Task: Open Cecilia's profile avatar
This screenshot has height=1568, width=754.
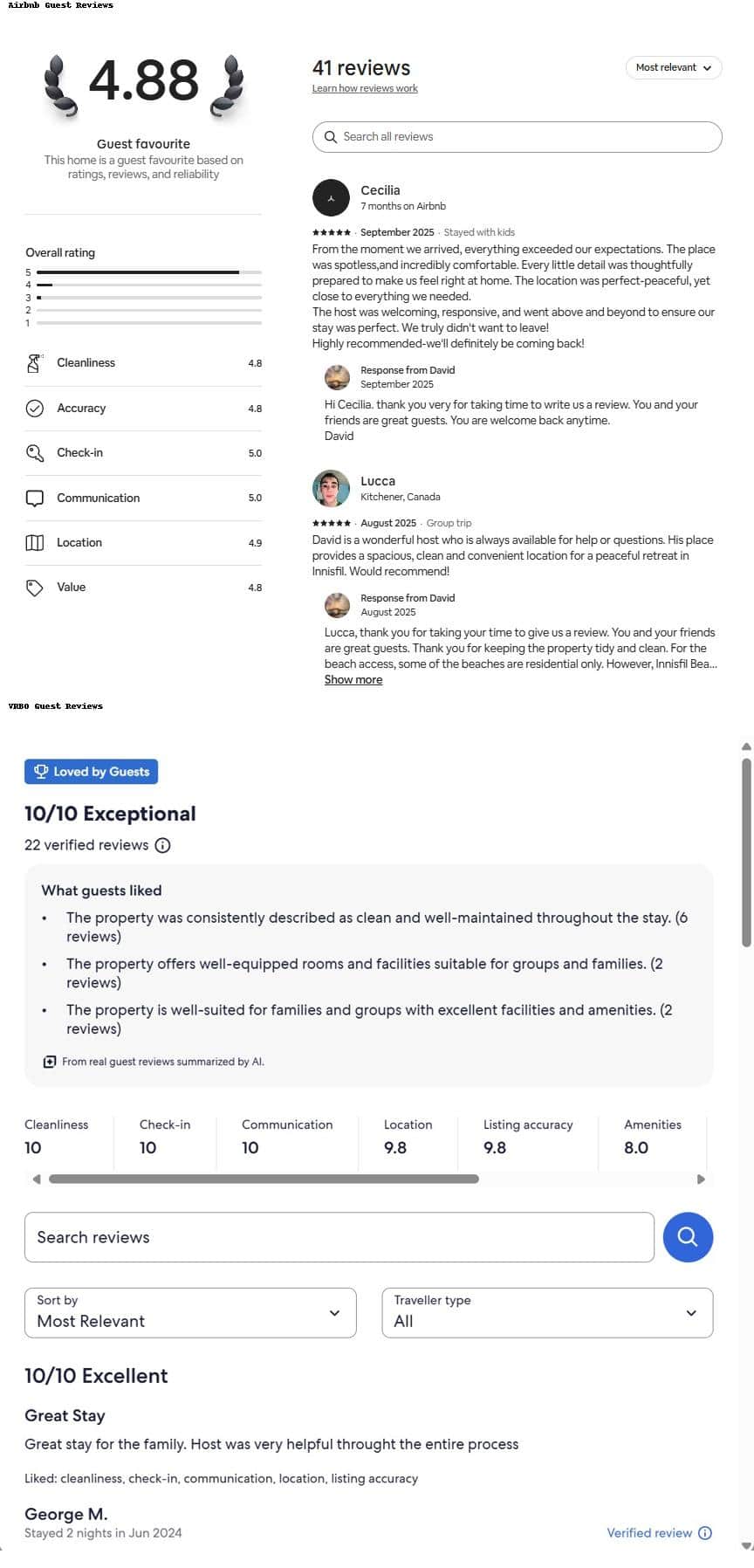Action: (x=331, y=198)
